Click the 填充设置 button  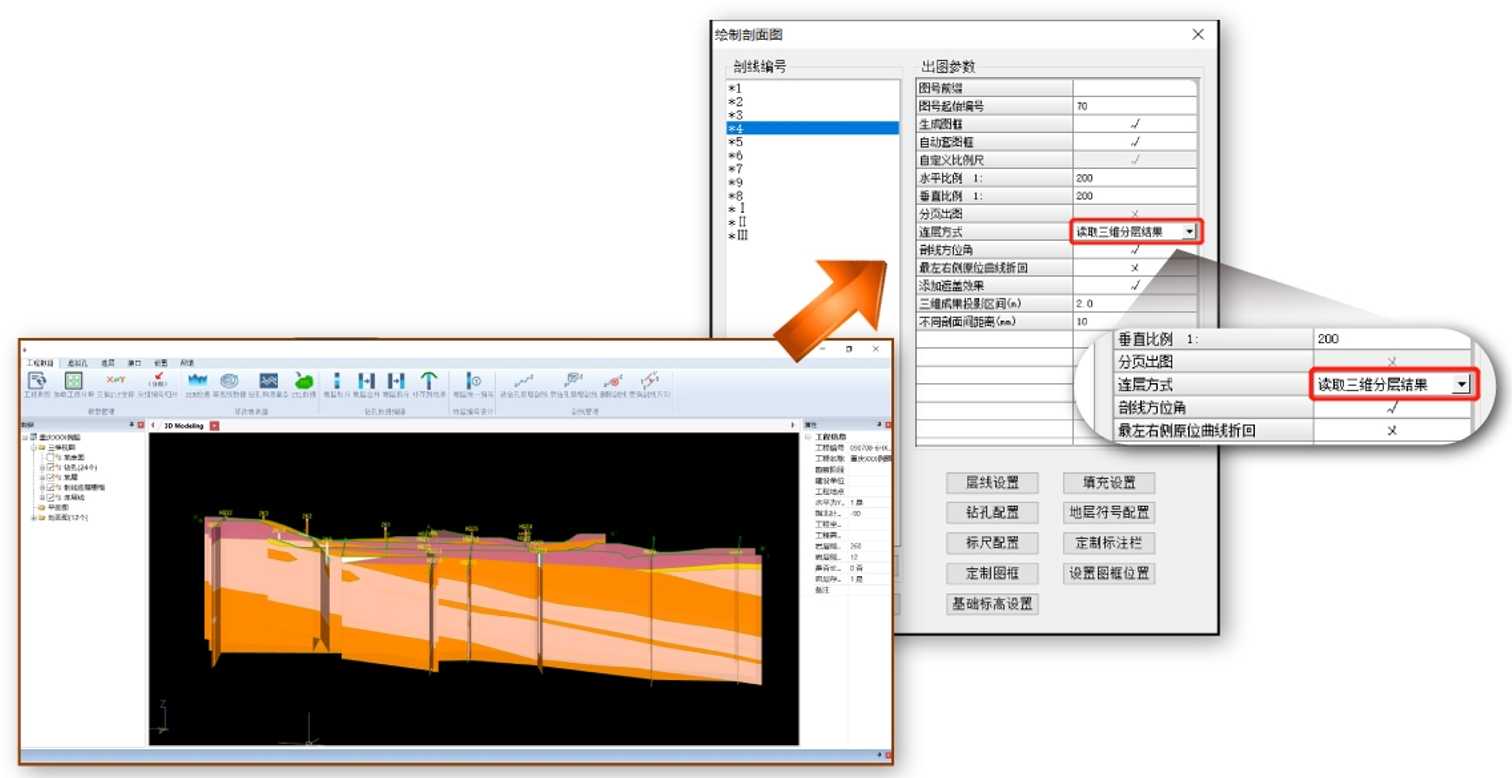tap(1108, 483)
